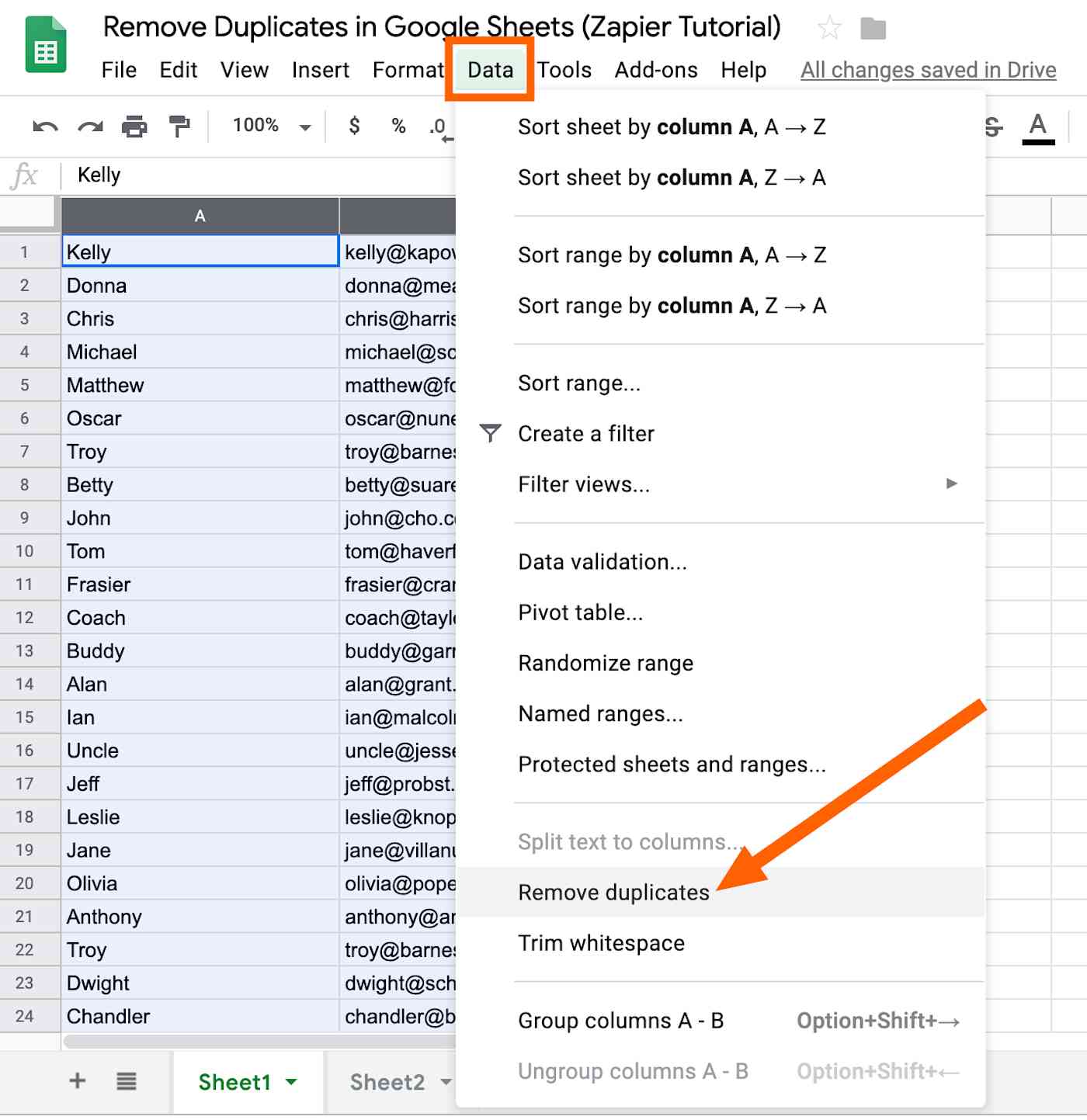Open the 100% zoom dropdown

pyautogui.click(x=272, y=126)
